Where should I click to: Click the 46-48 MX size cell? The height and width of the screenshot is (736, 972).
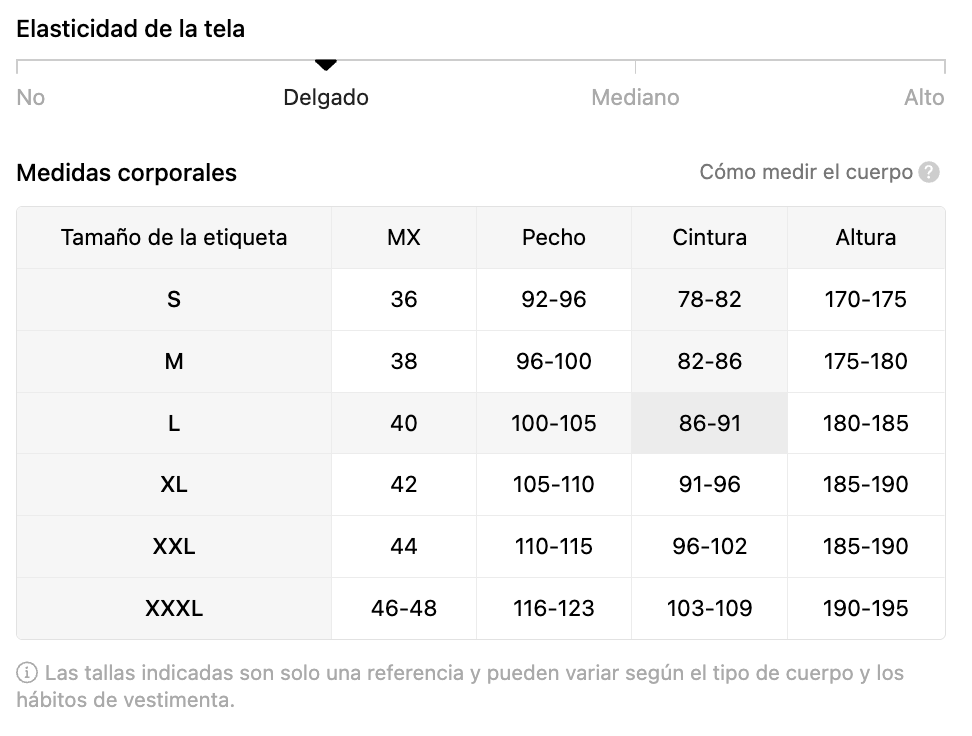coord(404,608)
